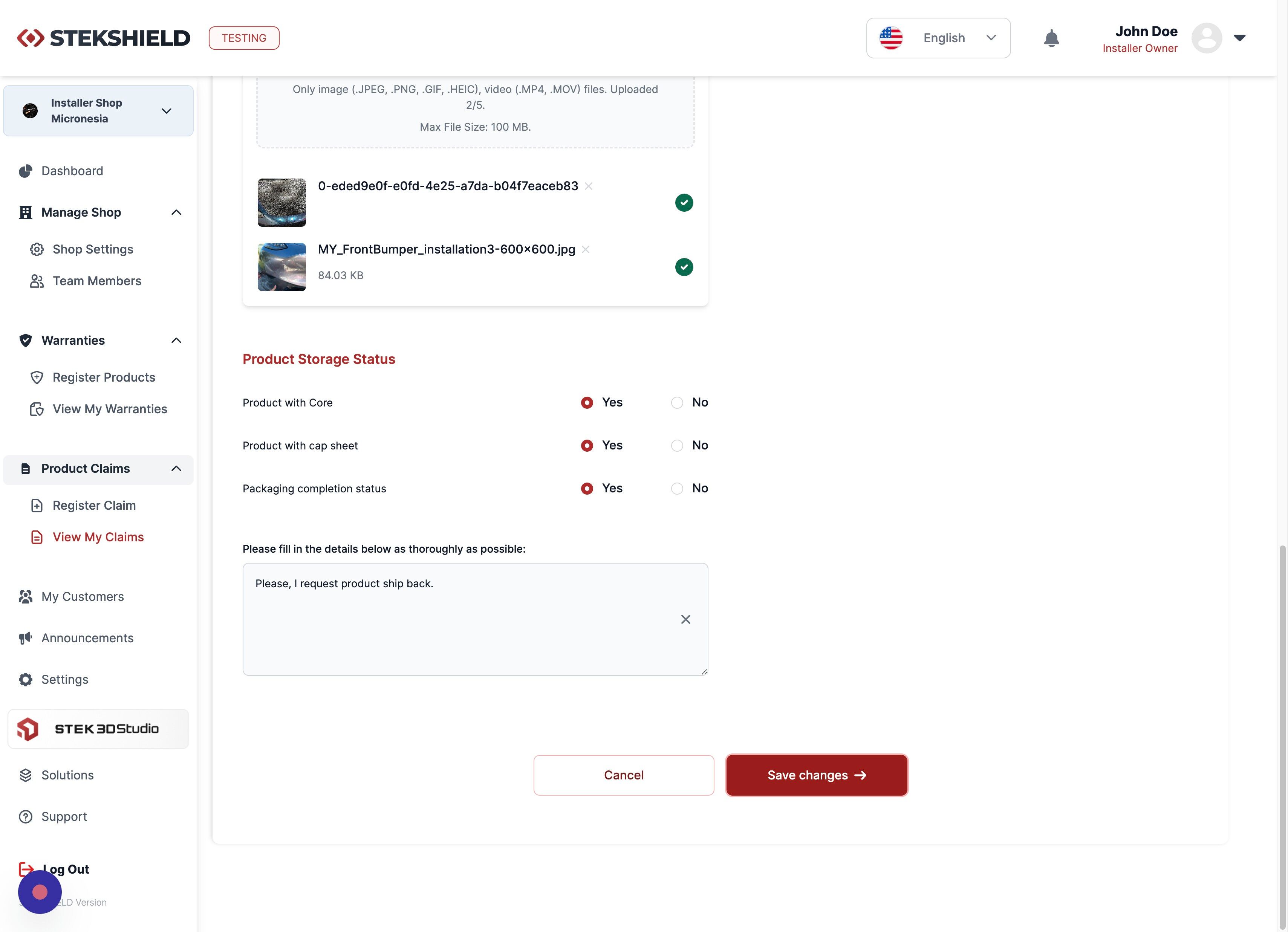Open the John Doe account menu arrow

(1240, 38)
